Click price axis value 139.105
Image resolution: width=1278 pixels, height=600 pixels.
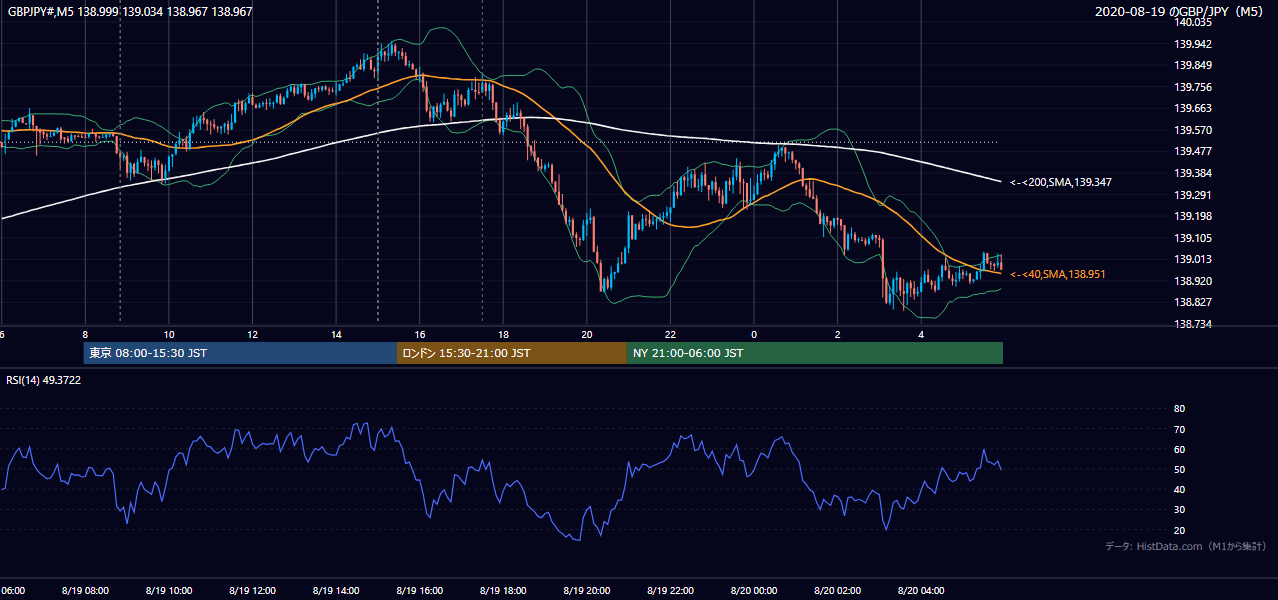tap(1193, 238)
